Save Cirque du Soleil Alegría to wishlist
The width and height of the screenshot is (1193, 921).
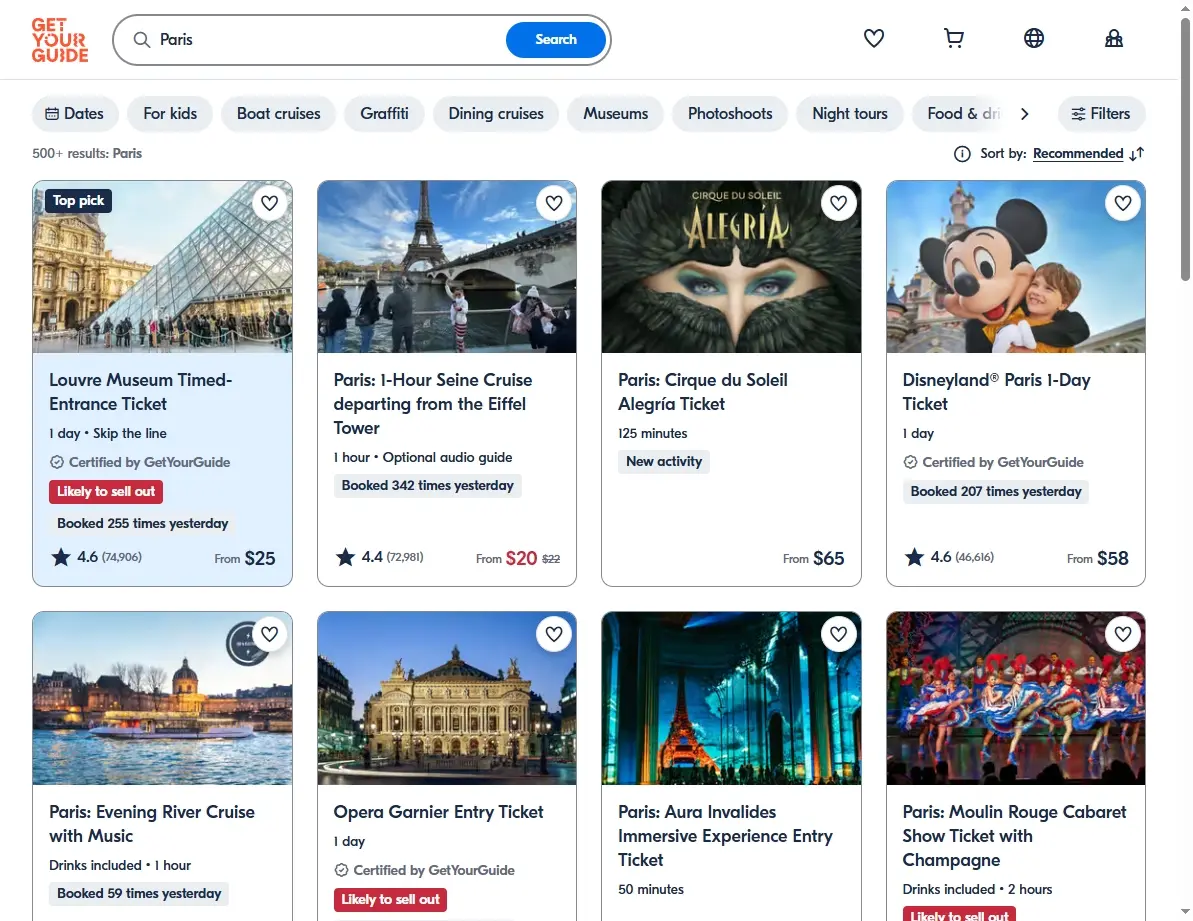838,203
